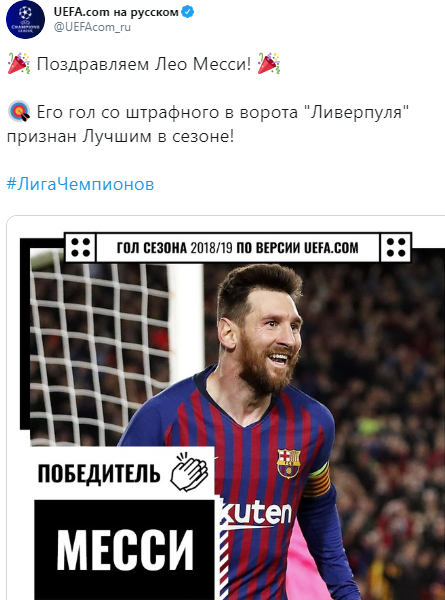The height and width of the screenshot is (600, 445).
Task: Click the party popper emoji before Поздравляем
Action: point(19,64)
